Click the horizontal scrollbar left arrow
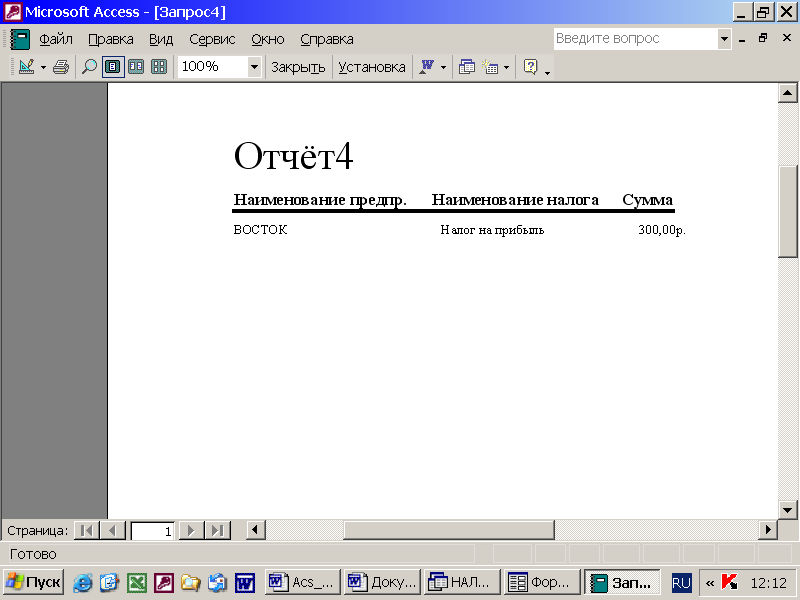Screen dimensions: 800x600 pyautogui.click(x=256, y=530)
